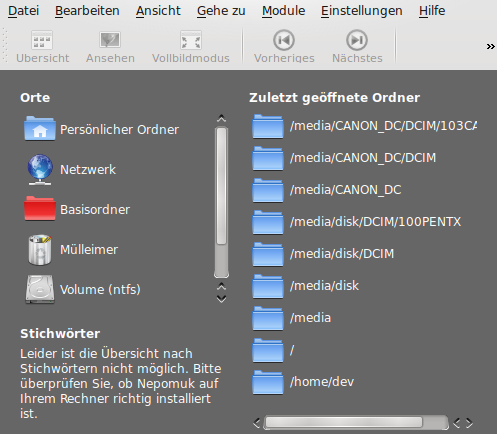497x434 pixels.
Task: Go to Nächstes next image
Action: [x=357, y=40]
